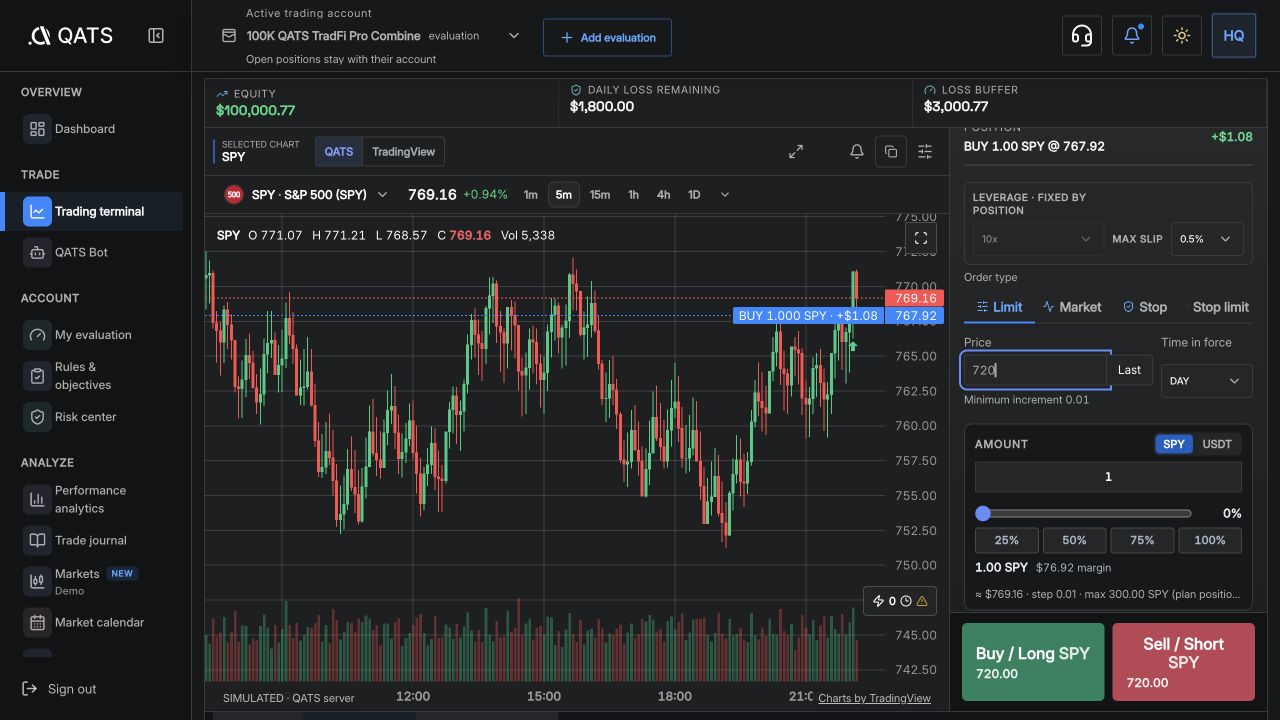Open Time in force DAY dropdown
The height and width of the screenshot is (720, 1280).
pos(1206,381)
